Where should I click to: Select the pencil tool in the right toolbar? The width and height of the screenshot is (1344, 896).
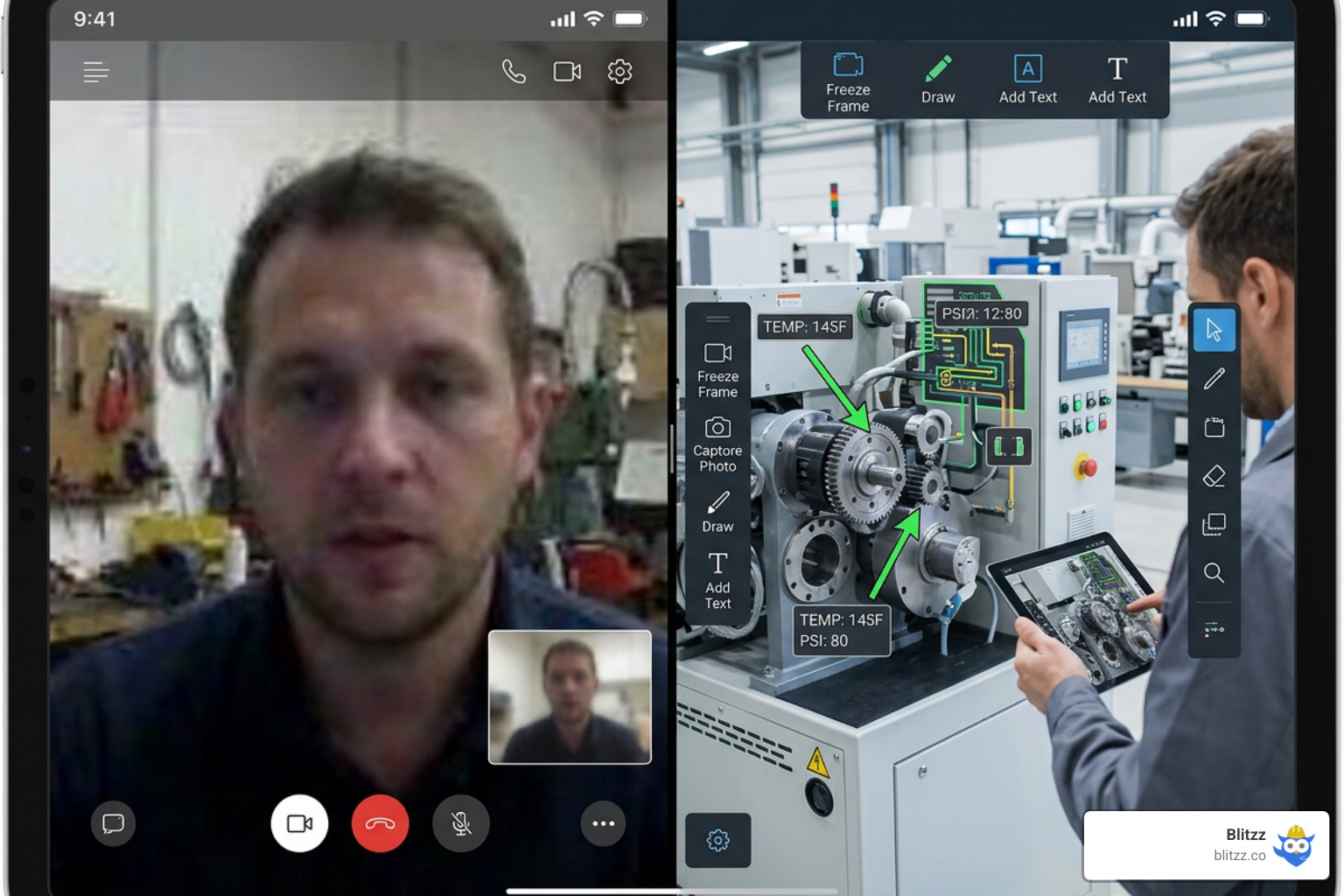[1214, 379]
